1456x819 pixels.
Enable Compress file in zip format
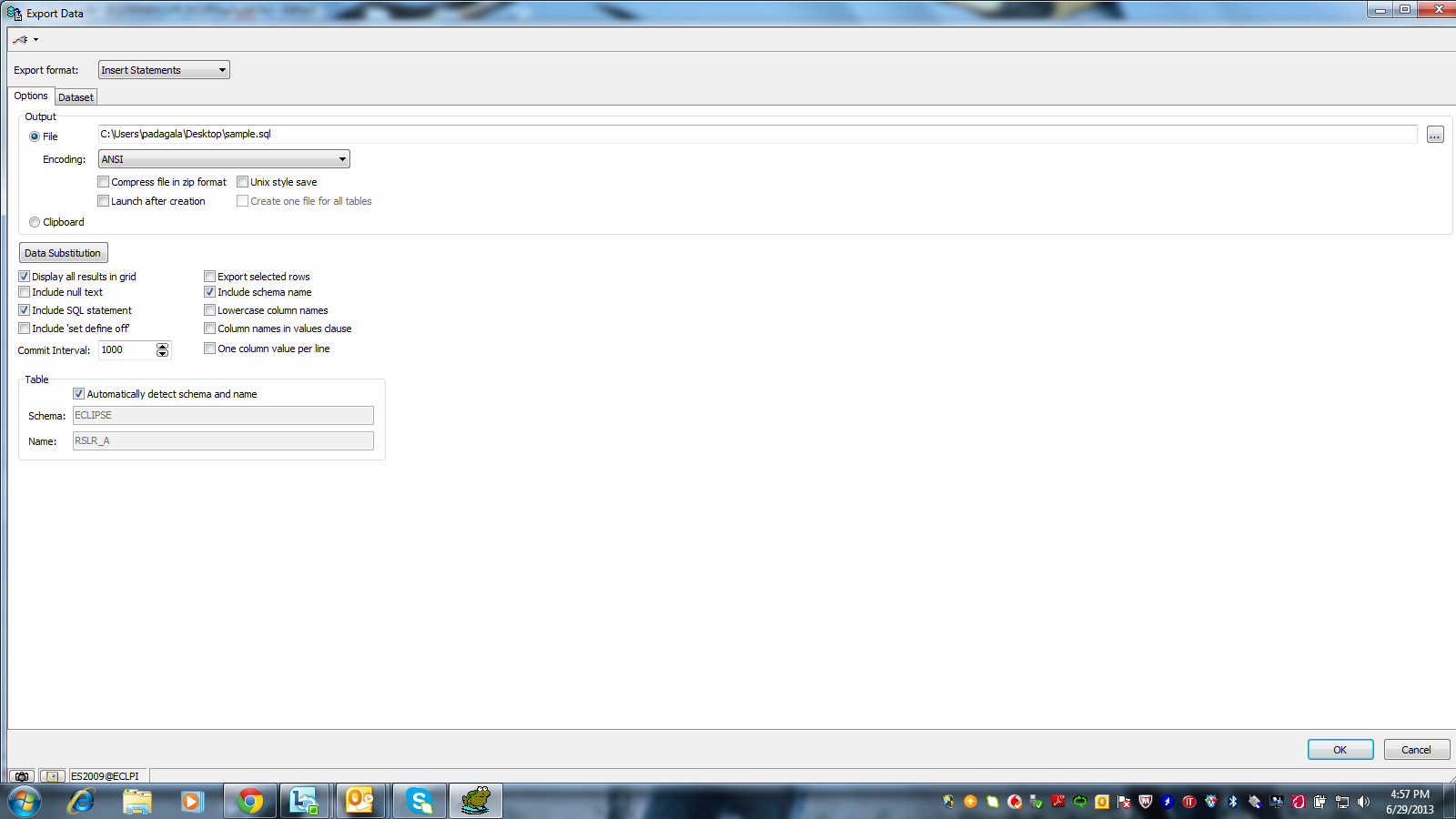point(104,182)
